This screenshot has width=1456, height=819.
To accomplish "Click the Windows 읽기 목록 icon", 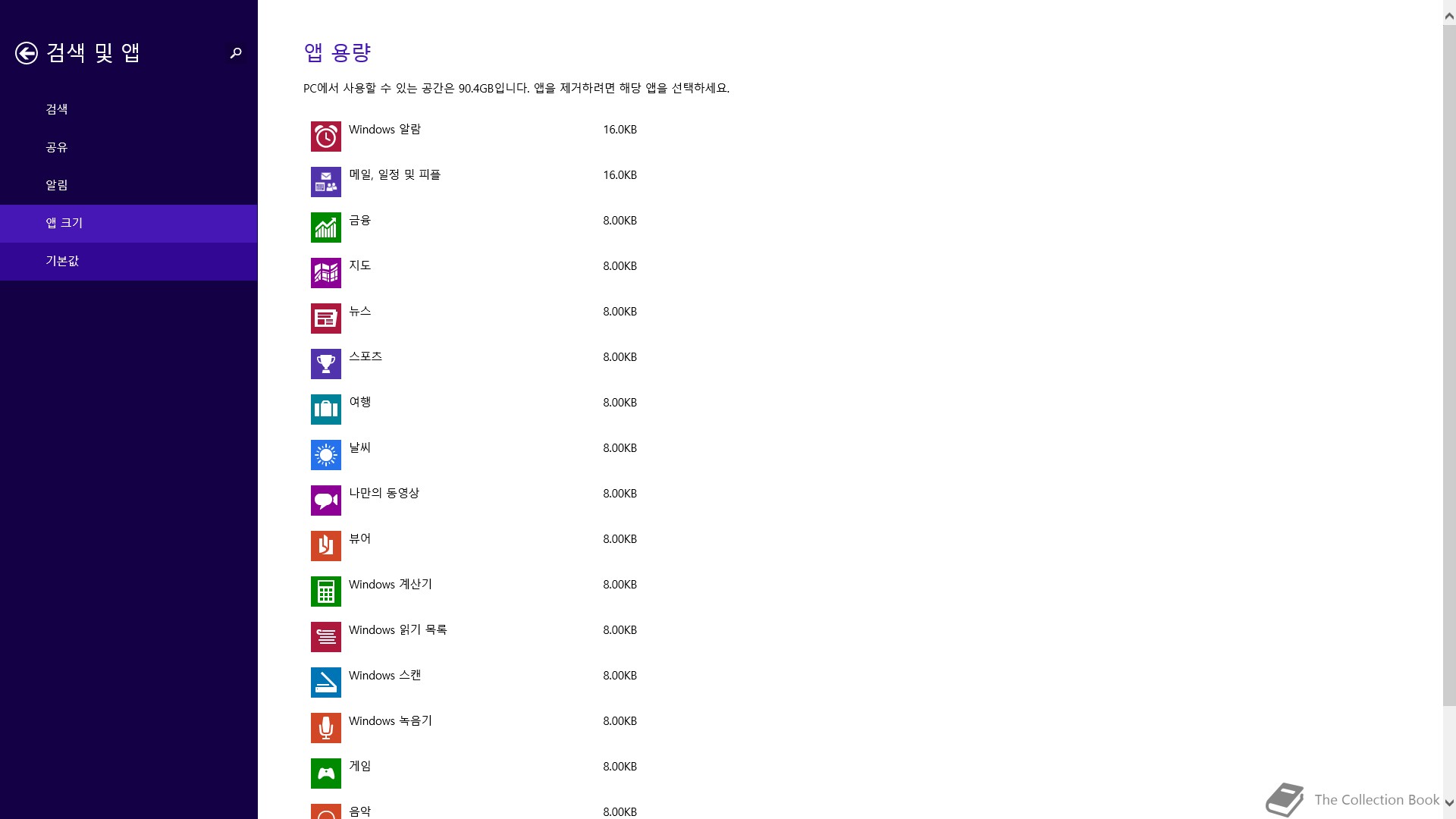I will pos(326,637).
